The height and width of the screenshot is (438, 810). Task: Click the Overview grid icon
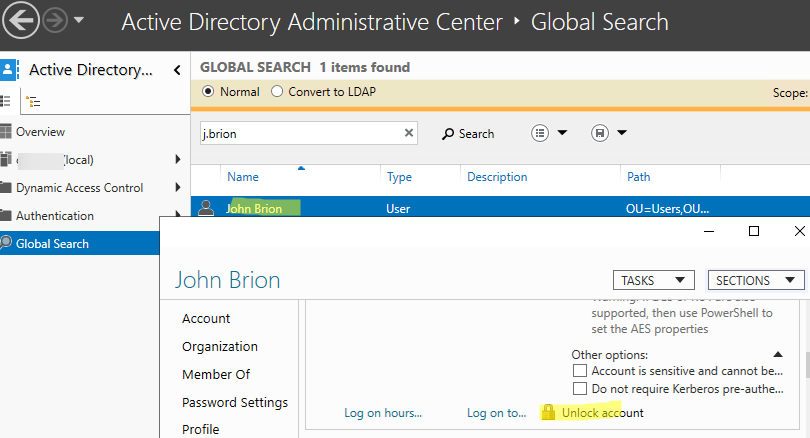click(x=6, y=132)
